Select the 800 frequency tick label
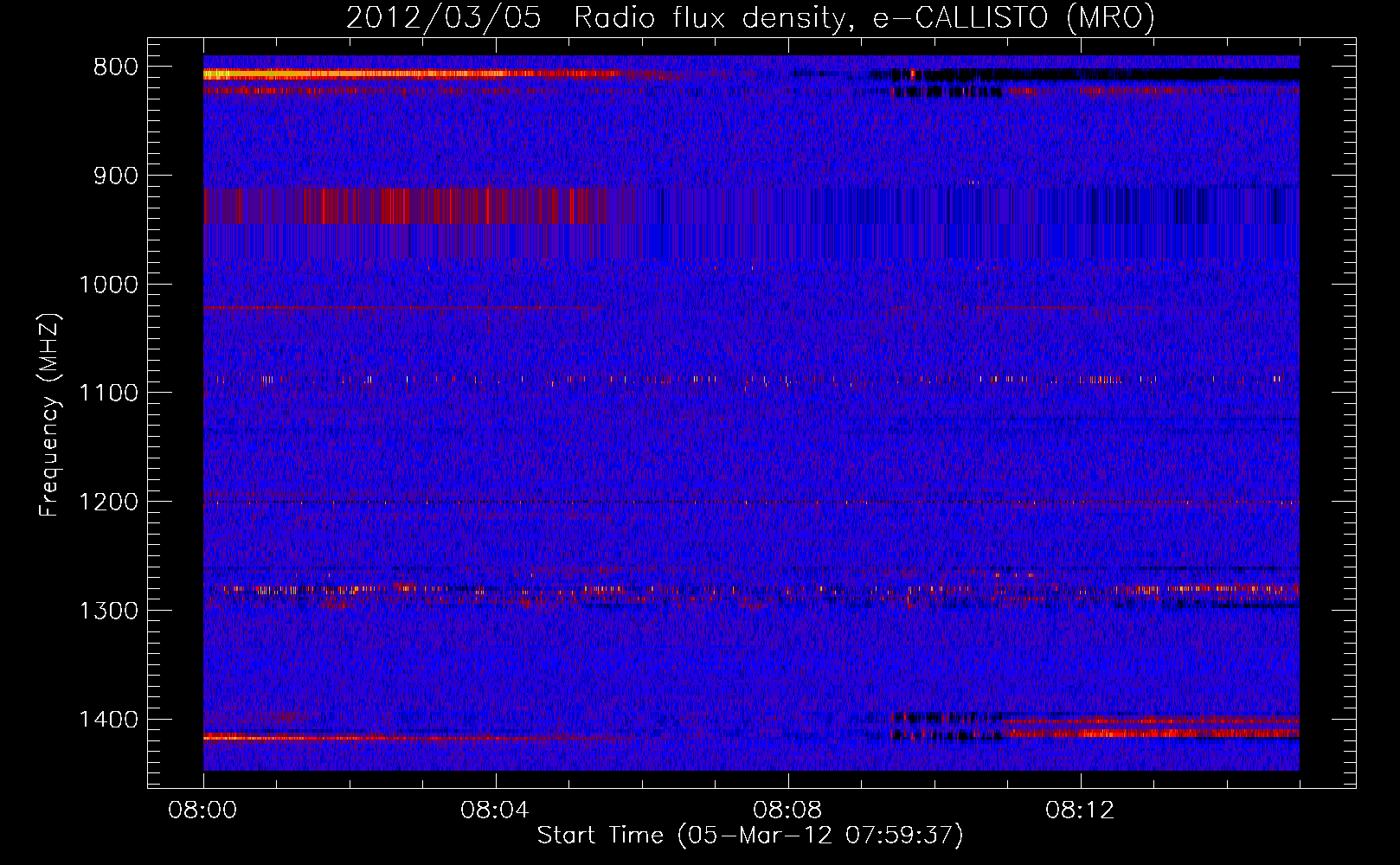Screen dimensions: 1400x865 point(115,67)
